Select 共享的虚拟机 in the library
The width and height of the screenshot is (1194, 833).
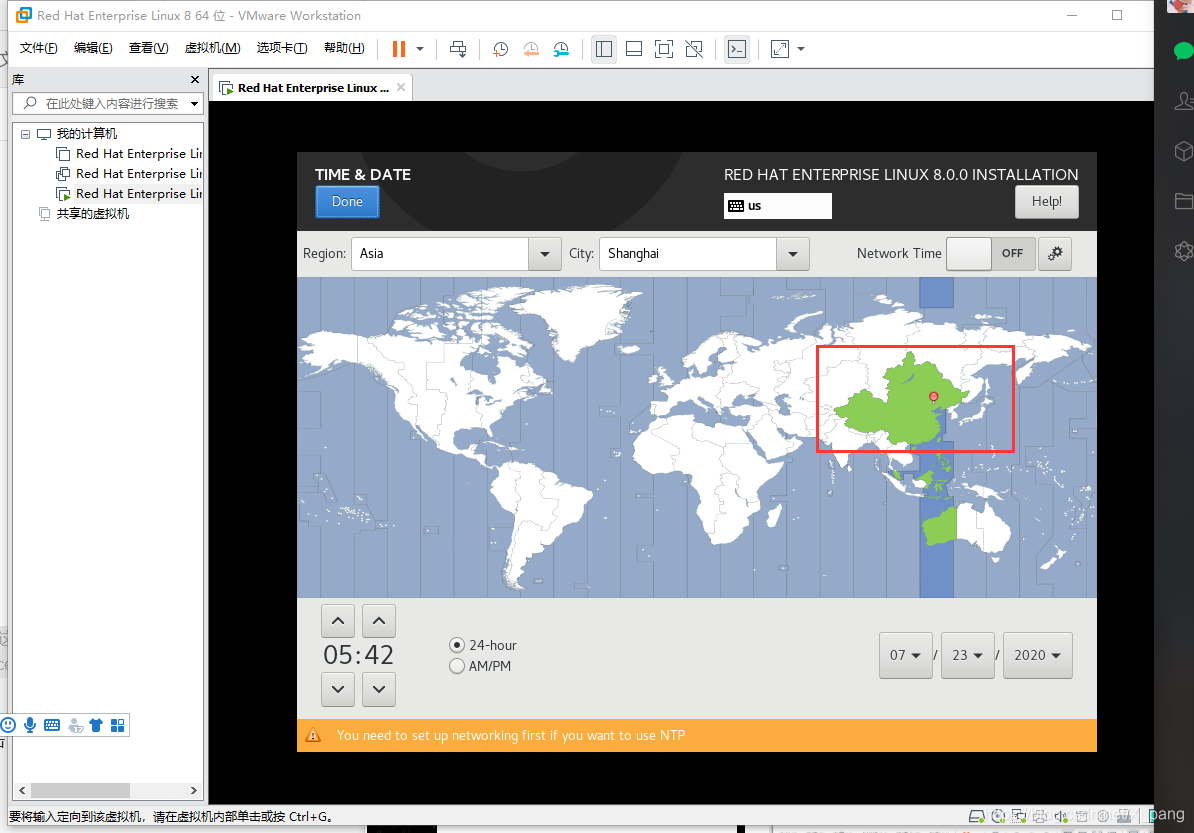[x=85, y=214]
